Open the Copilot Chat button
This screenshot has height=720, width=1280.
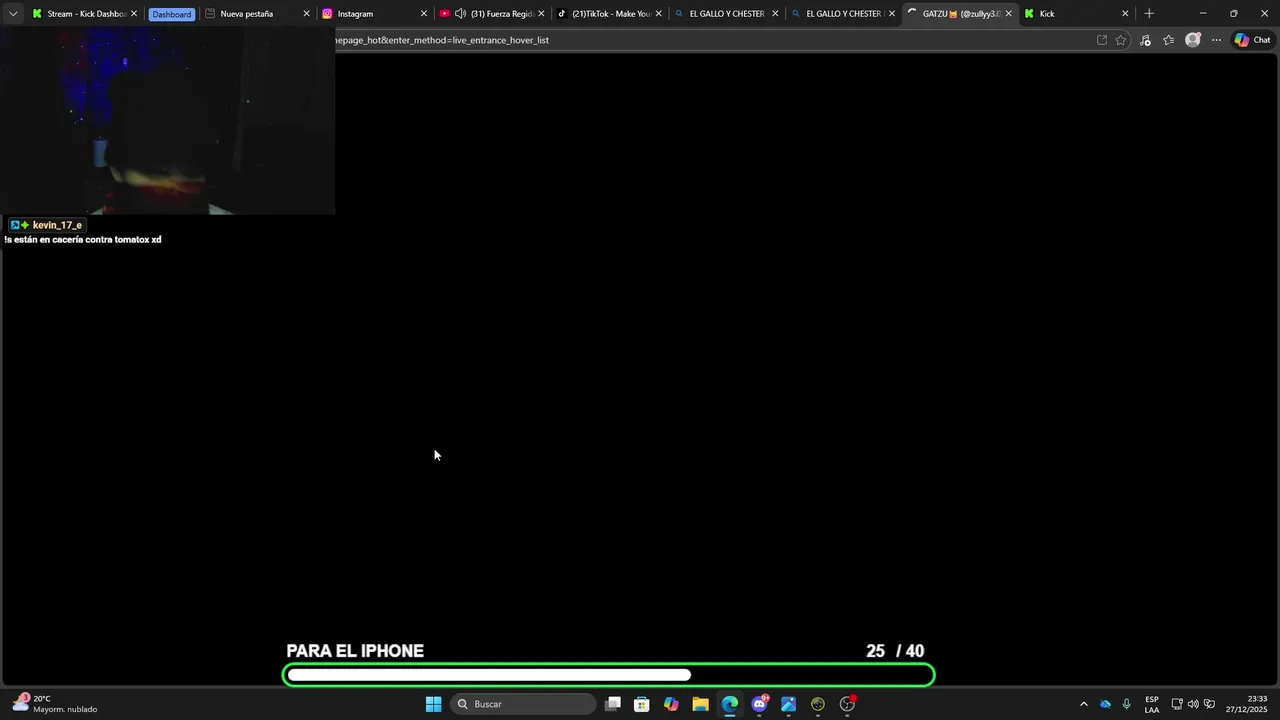click(x=1252, y=40)
